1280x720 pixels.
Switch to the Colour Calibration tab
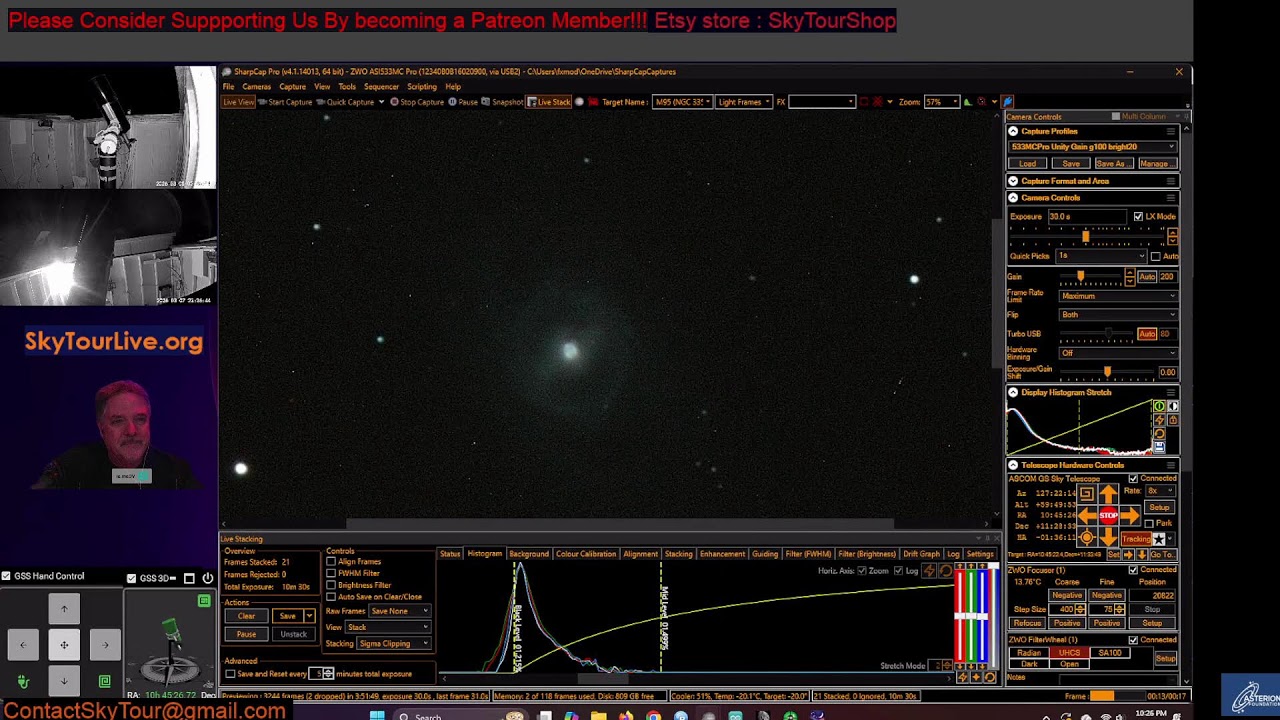586,554
